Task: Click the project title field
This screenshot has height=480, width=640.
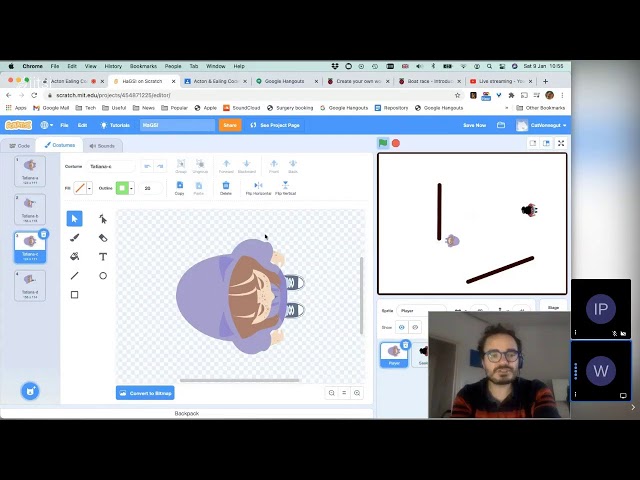Action: click(178, 125)
